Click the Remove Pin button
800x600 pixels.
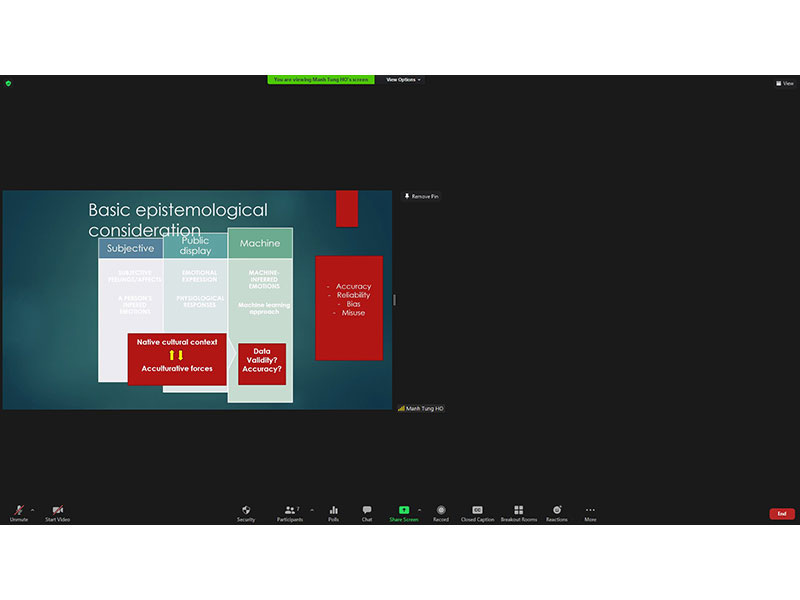click(421, 196)
